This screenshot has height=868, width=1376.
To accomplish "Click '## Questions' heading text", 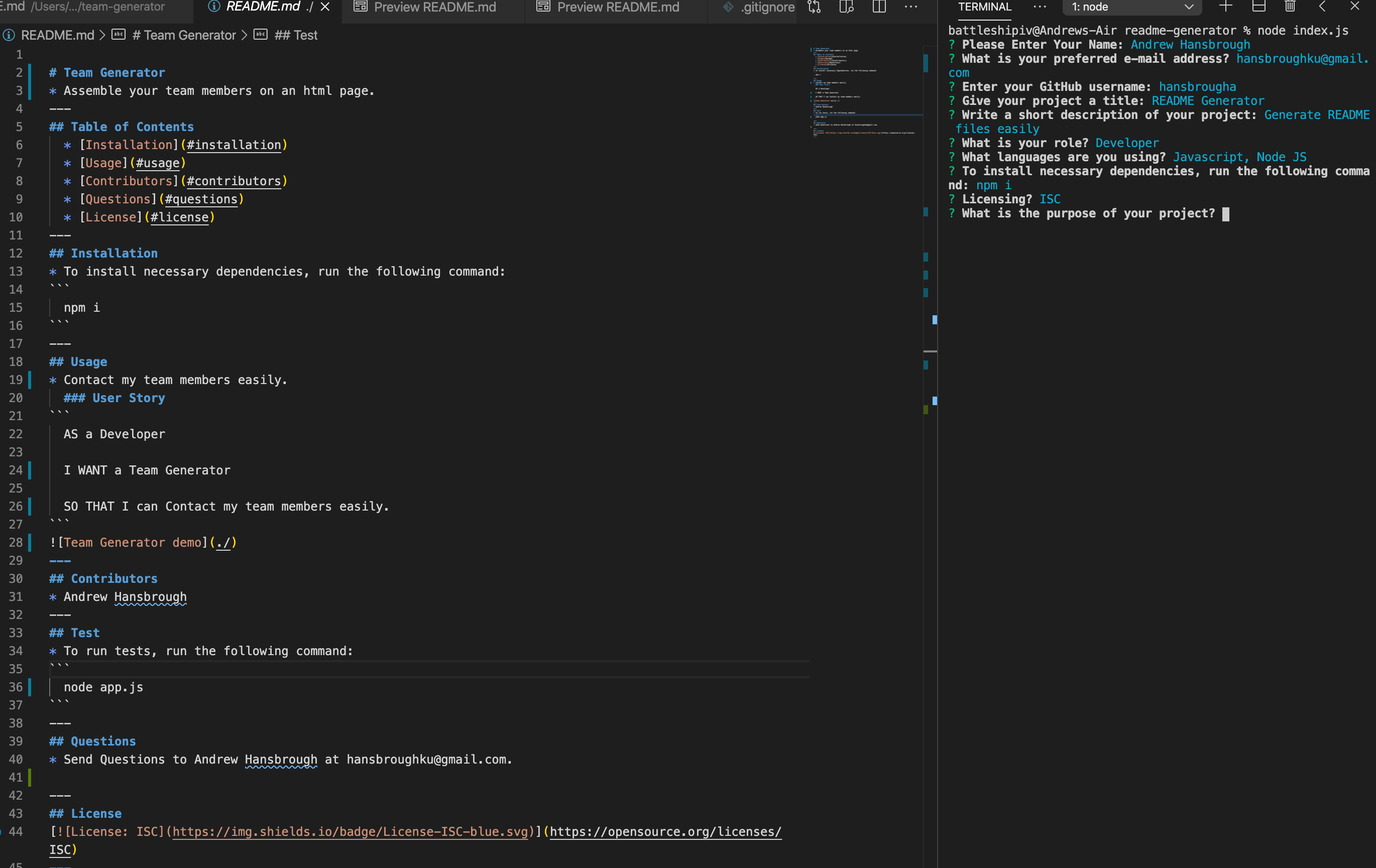I will (x=92, y=742).
